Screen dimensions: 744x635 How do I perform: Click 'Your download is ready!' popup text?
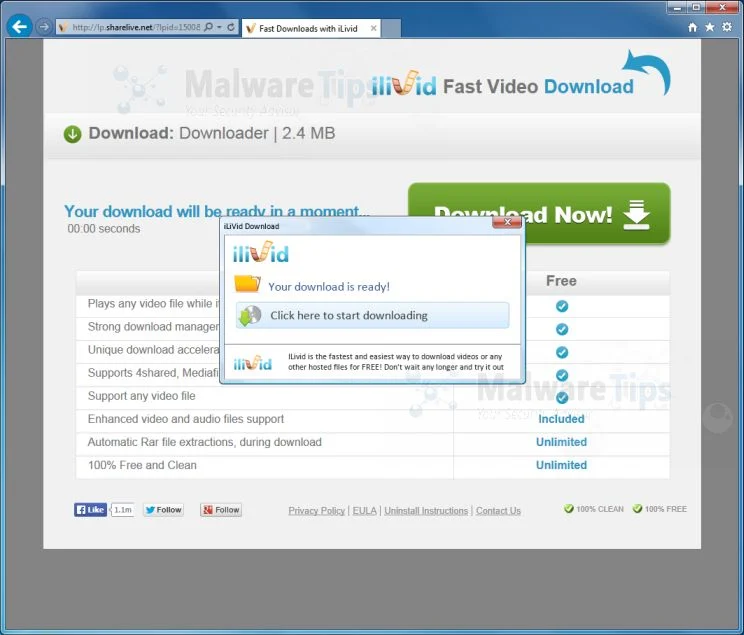click(329, 287)
